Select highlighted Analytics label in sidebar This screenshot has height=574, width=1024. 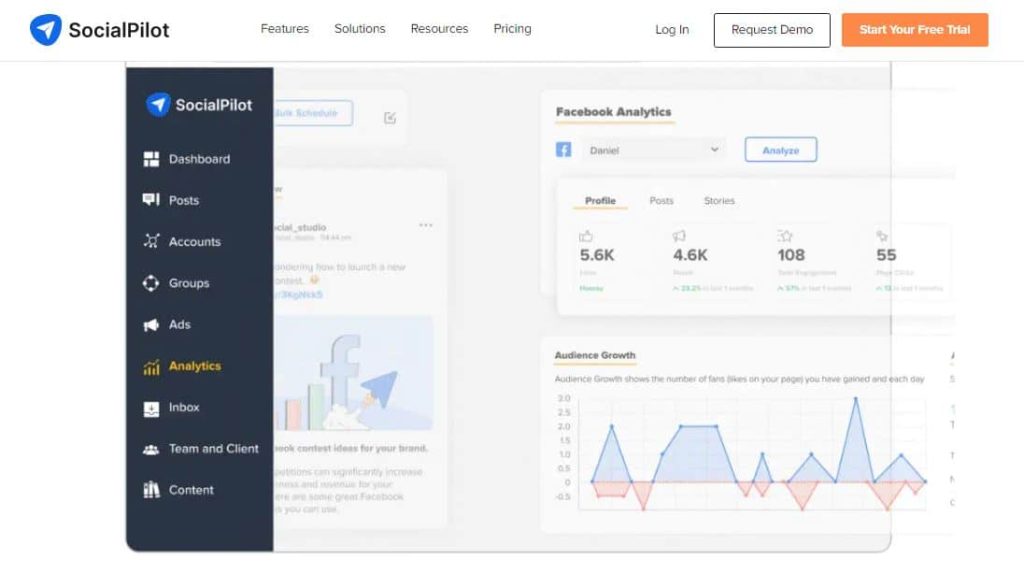pos(195,366)
